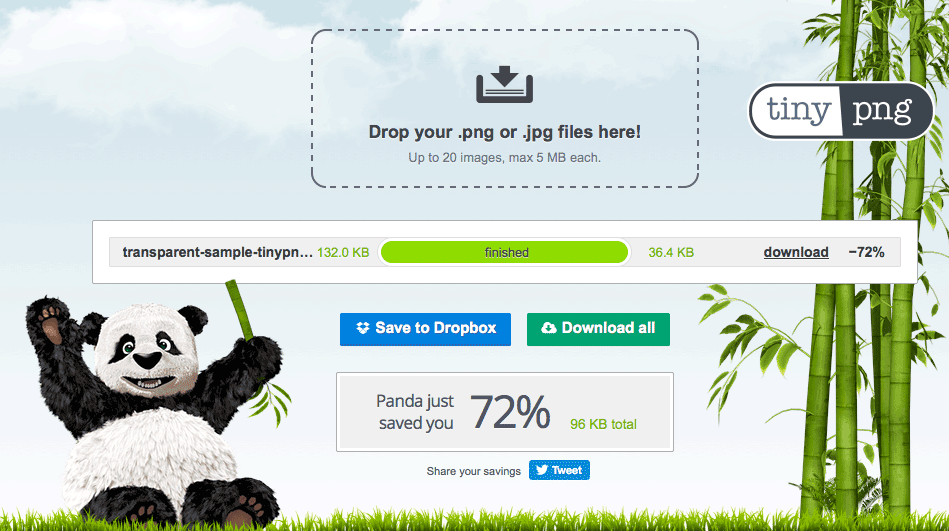Click the bamboo stick held by panda
949x531 pixels.
point(240,309)
